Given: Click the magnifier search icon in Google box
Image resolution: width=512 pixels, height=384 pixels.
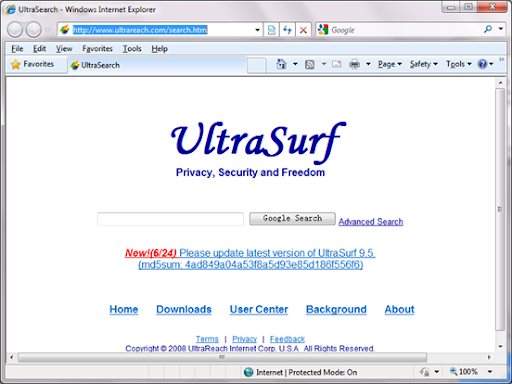Looking at the screenshot, I should coord(488,29).
